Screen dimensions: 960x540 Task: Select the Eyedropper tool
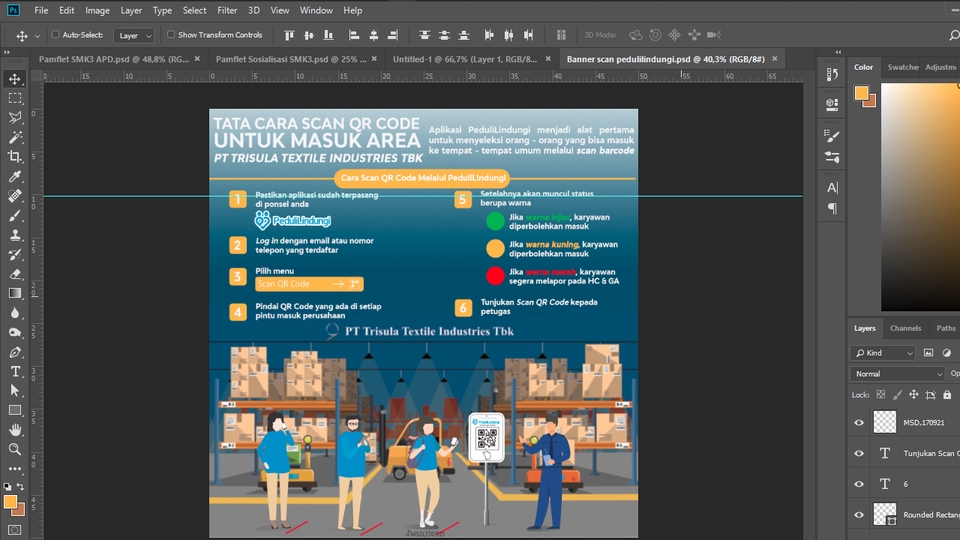pos(15,176)
